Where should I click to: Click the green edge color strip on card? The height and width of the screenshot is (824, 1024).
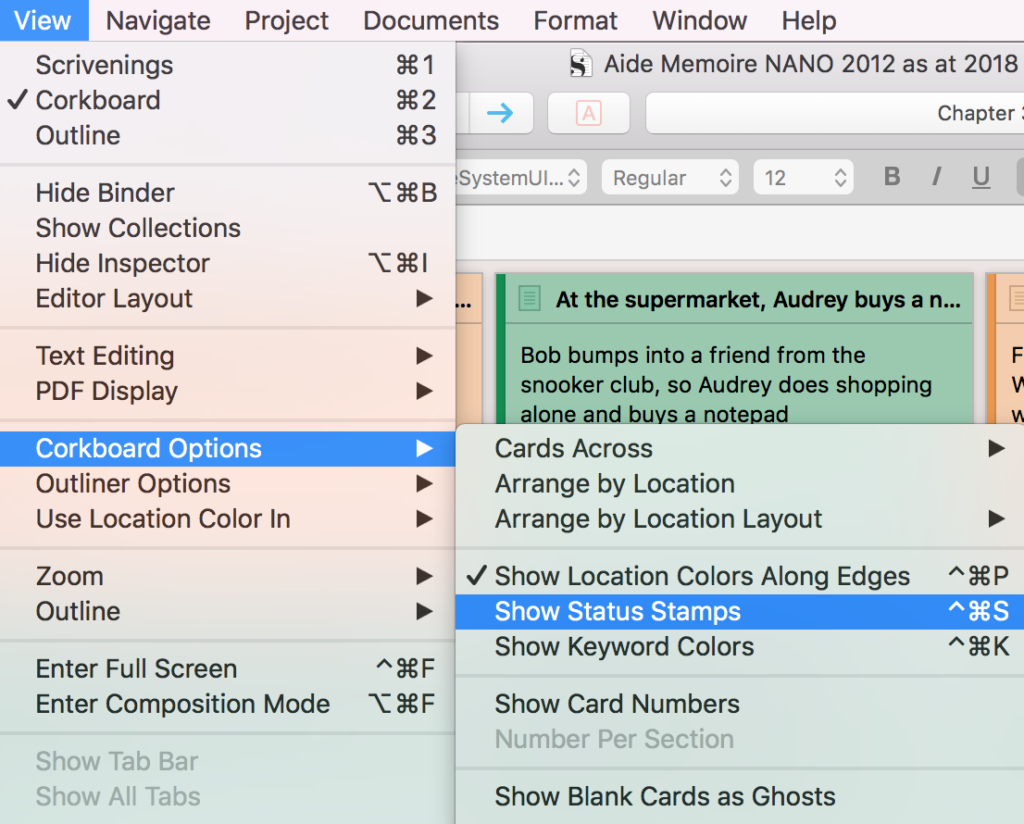click(x=501, y=350)
